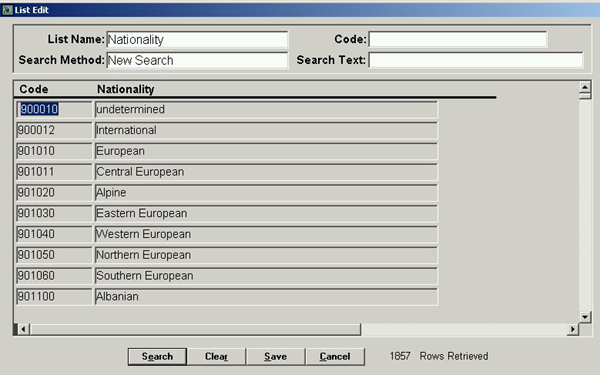Click the Clear button
This screenshot has width=600, height=375.
(x=216, y=357)
